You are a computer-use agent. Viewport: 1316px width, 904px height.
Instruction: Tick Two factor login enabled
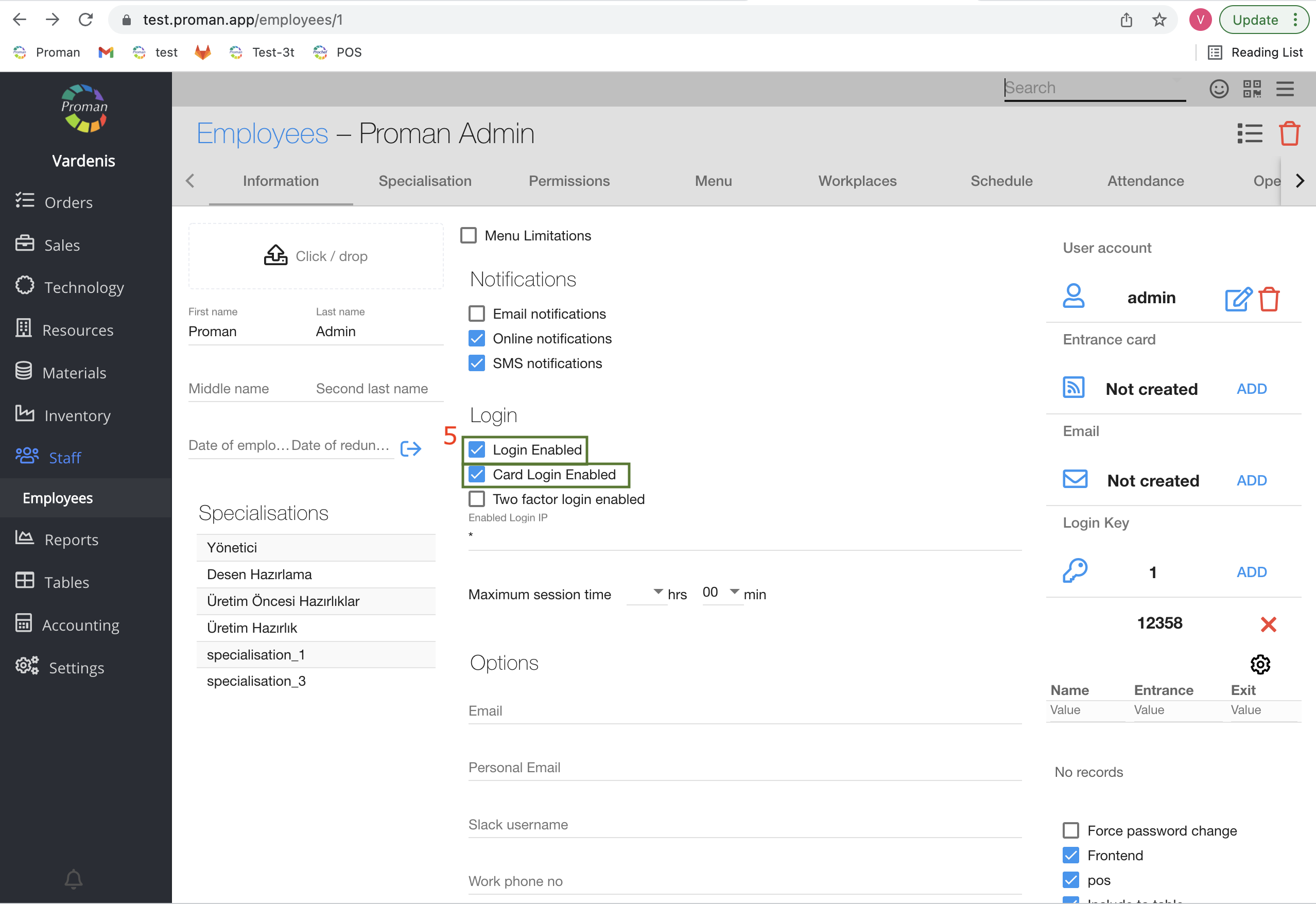[x=477, y=499]
